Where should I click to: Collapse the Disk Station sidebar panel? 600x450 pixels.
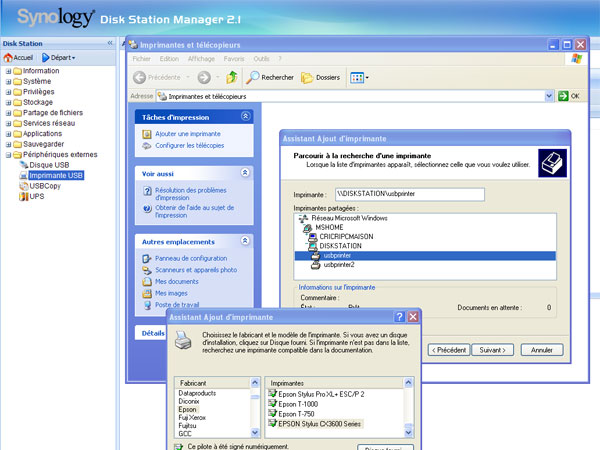pyautogui.click(x=110, y=43)
